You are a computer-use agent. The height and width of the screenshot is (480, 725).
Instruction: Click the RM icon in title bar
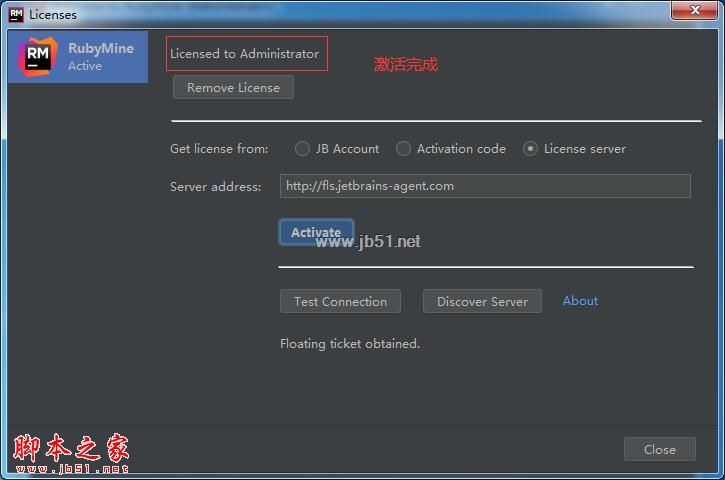click(x=16, y=14)
